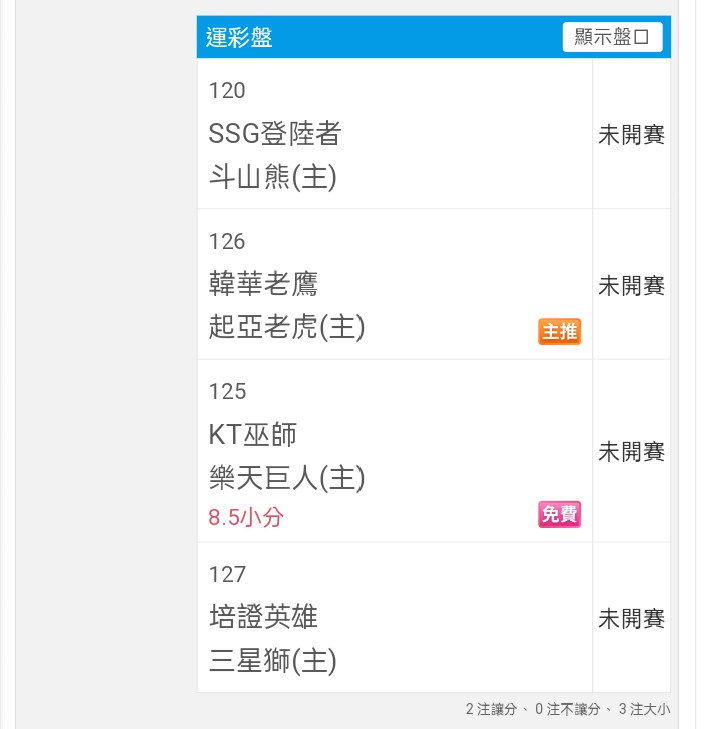Select KT巫師 in game 125

click(x=252, y=435)
